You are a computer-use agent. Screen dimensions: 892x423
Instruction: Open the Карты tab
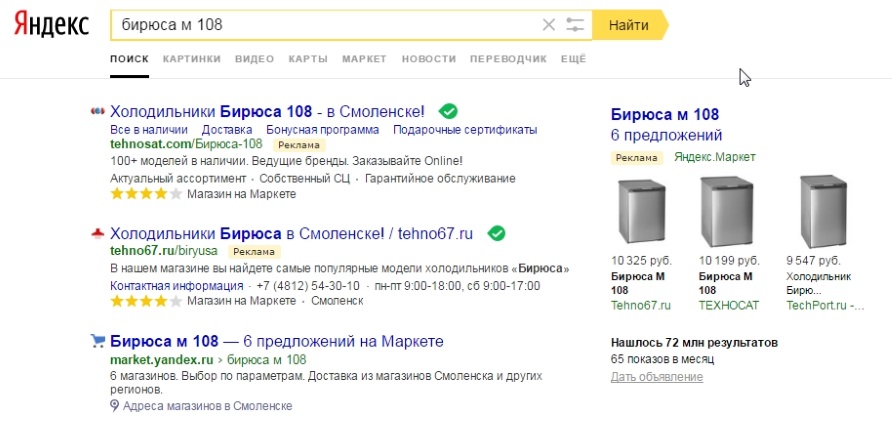tap(308, 59)
